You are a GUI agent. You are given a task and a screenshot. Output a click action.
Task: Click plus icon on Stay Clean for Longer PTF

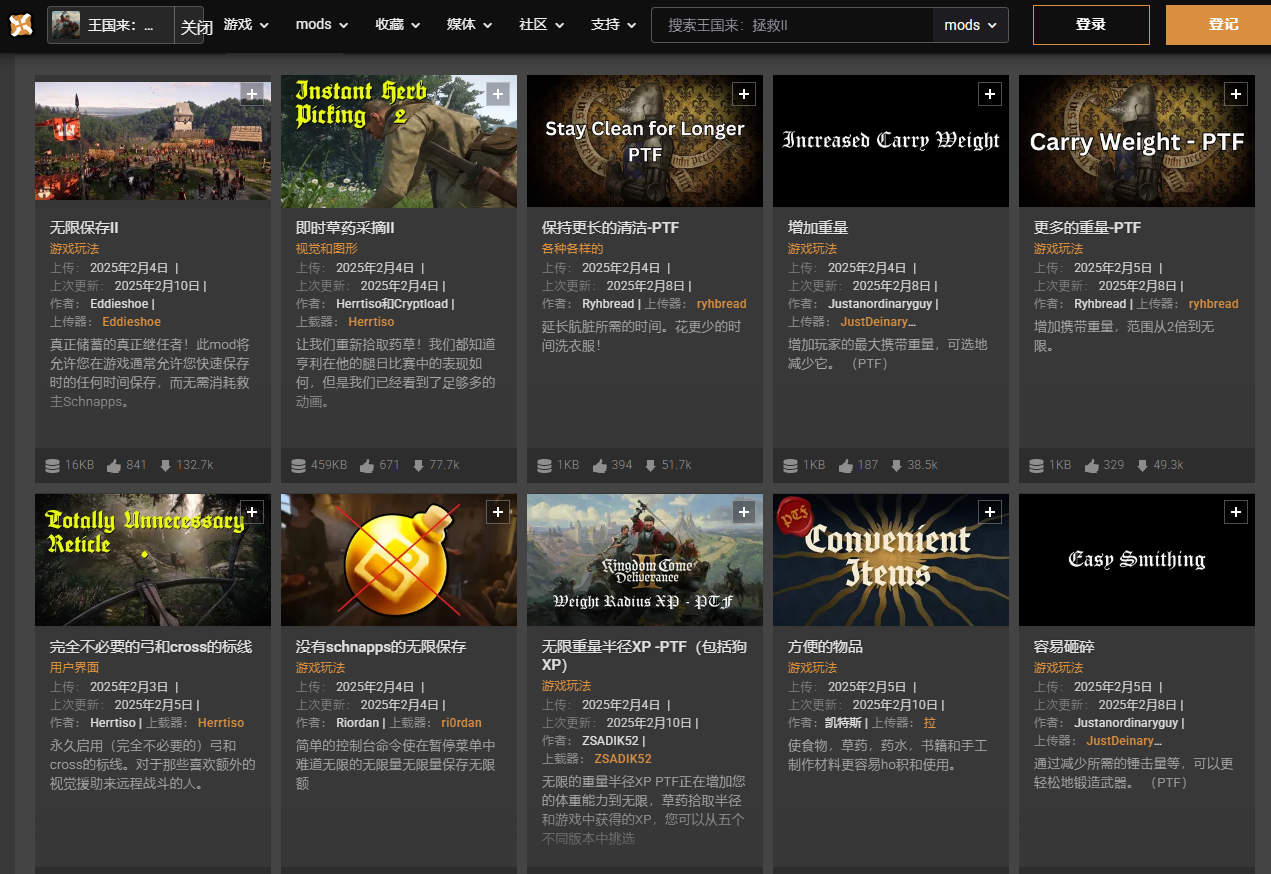pyautogui.click(x=744, y=94)
